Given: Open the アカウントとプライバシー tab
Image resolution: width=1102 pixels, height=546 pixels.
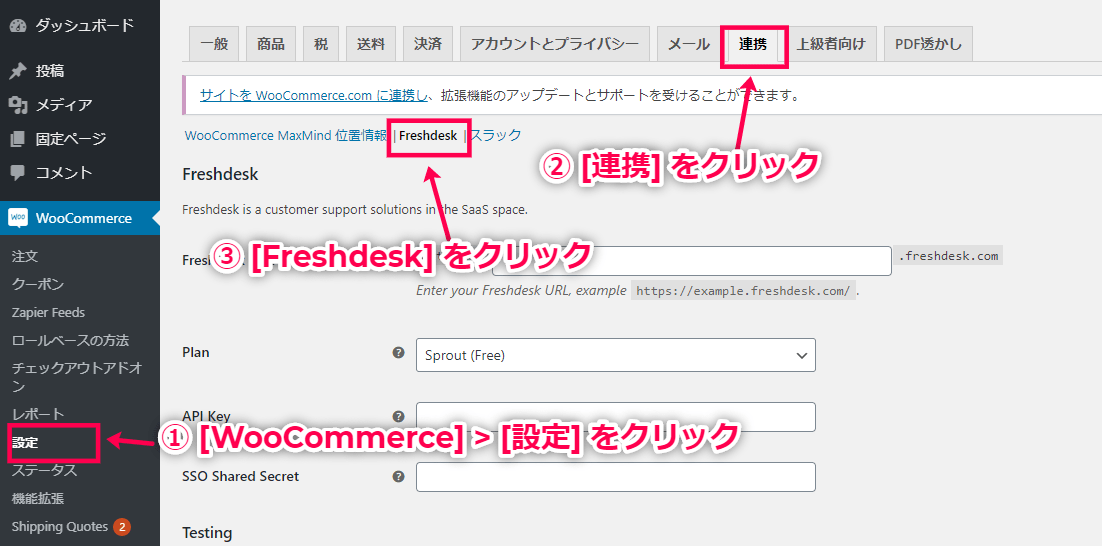Looking at the screenshot, I should [x=555, y=44].
